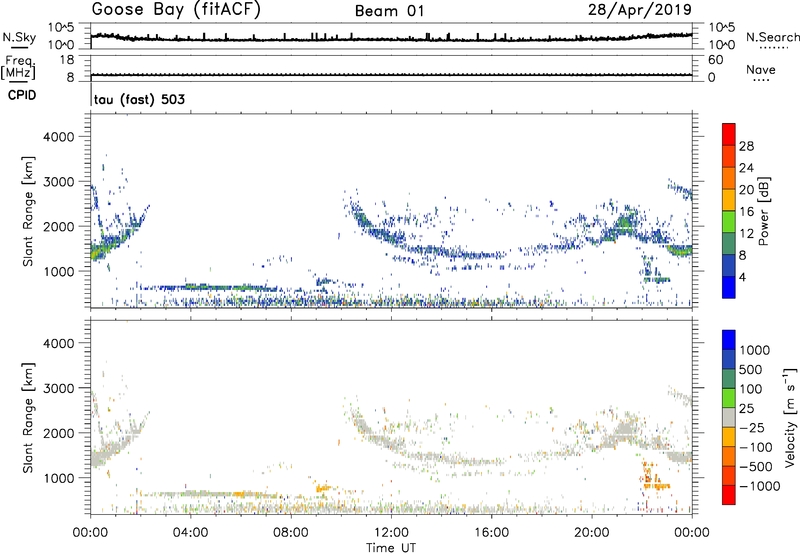The width and height of the screenshot is (800, 554).
Task: Click the 'N.Sky' axis label
Action: tap(19, 37)
